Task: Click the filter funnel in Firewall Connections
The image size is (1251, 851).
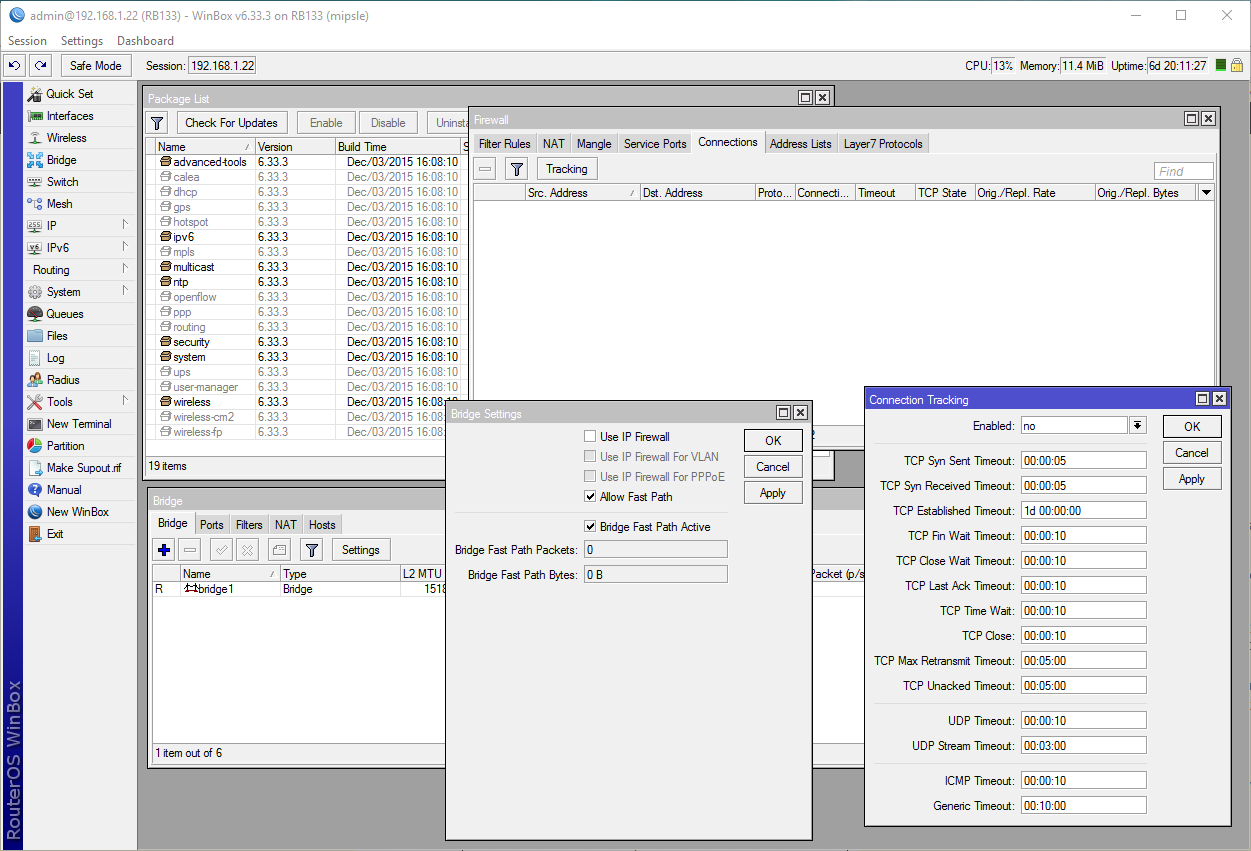Action: click(x=515, y=169)
